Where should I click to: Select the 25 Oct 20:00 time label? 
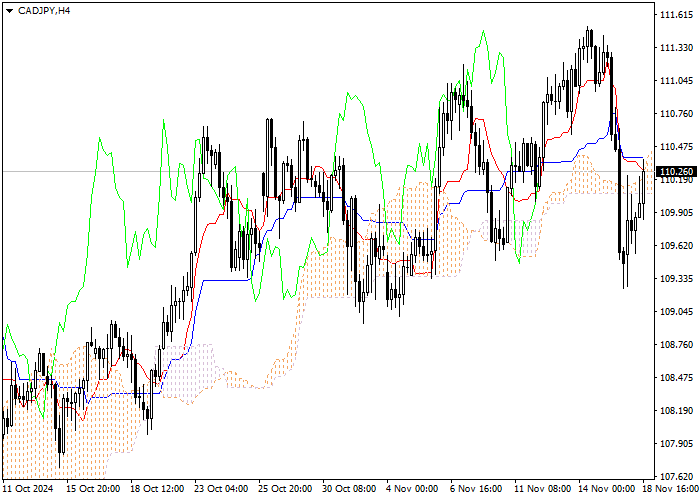coord(285,489)
